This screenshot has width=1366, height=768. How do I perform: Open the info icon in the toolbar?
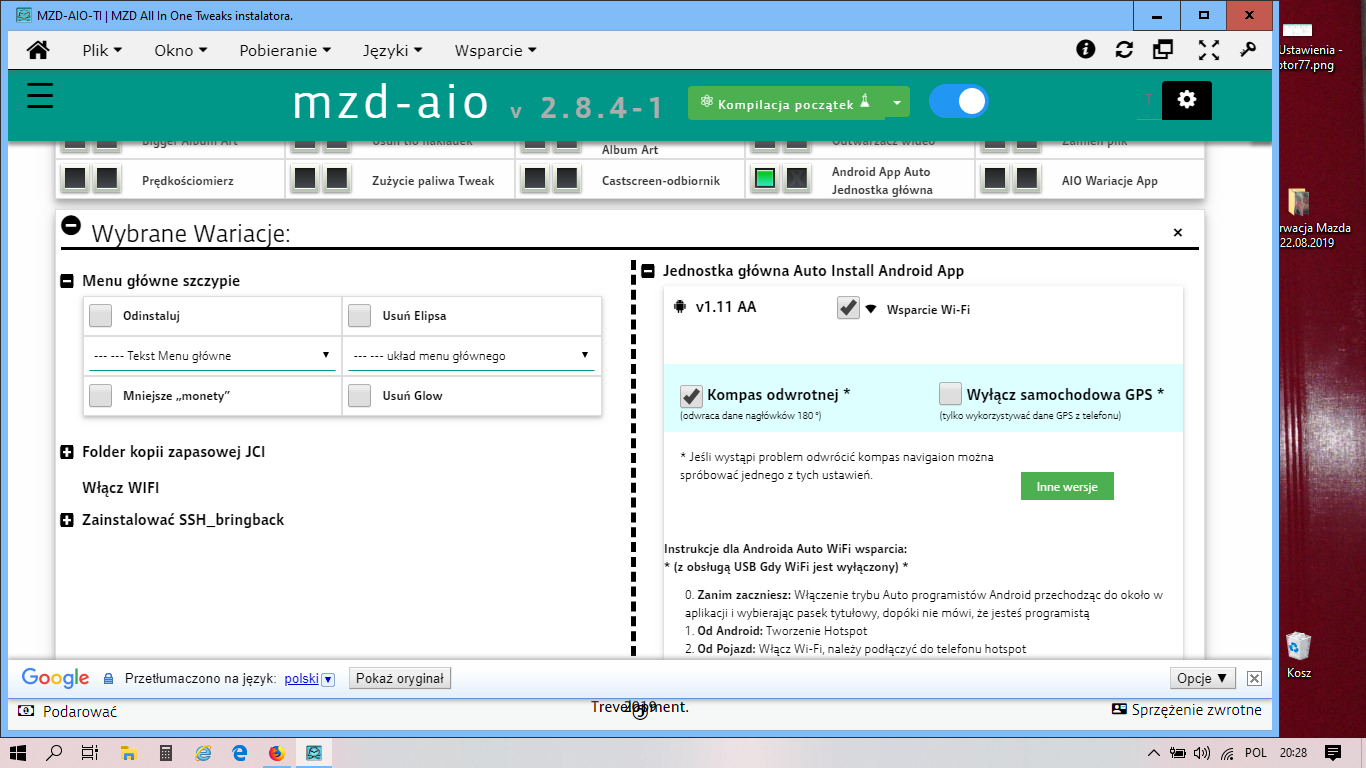coord(1085,50)
